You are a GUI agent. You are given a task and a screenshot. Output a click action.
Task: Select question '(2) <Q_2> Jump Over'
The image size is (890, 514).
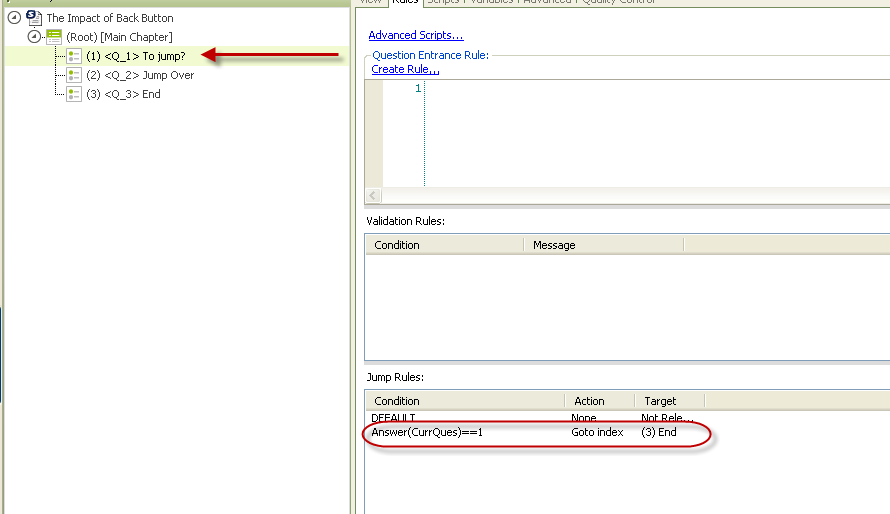pyautogui.click(x=140, y=75)
